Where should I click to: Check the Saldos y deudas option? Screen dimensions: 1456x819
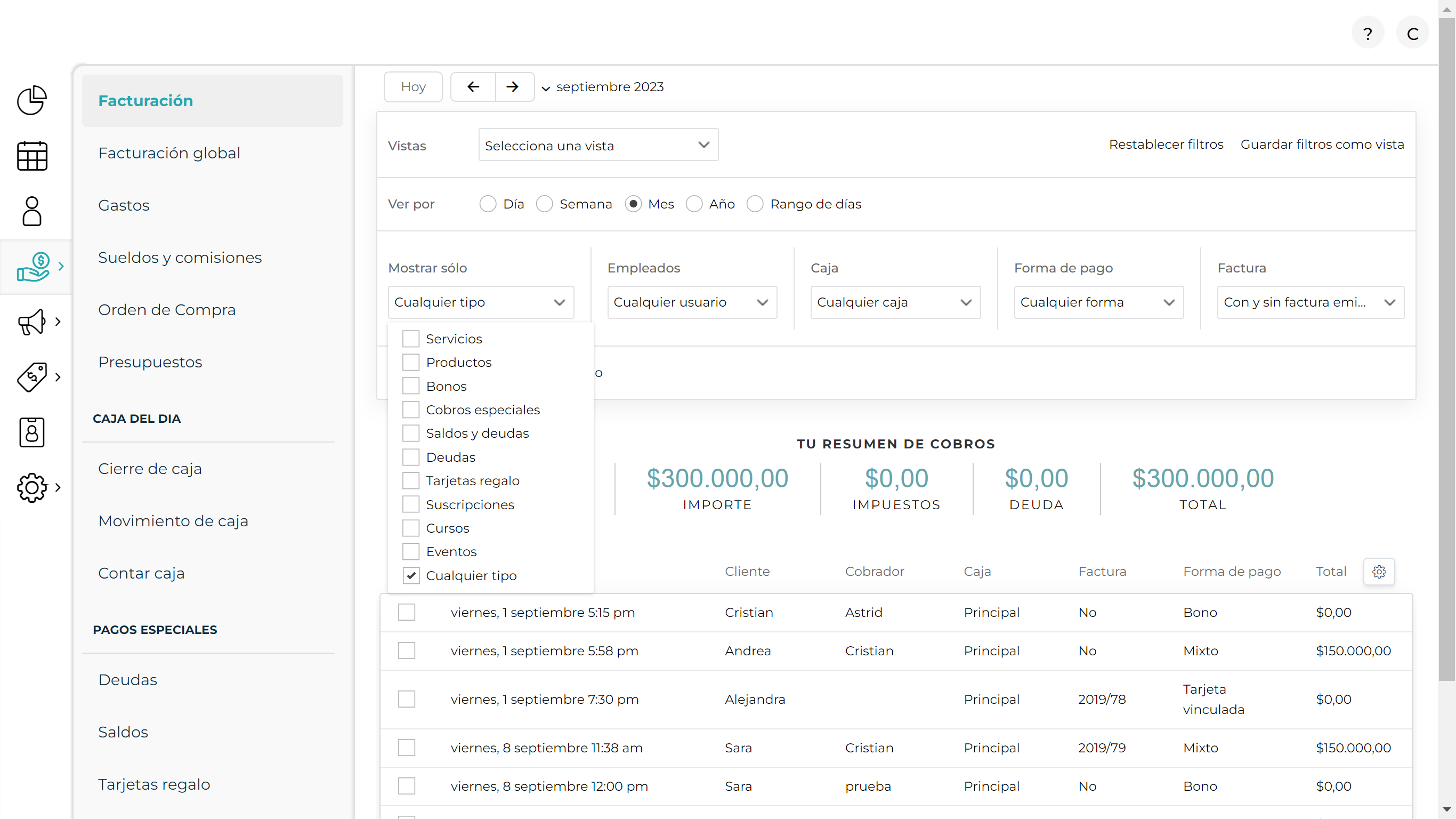pyautogui.click(x=411, y=433)
